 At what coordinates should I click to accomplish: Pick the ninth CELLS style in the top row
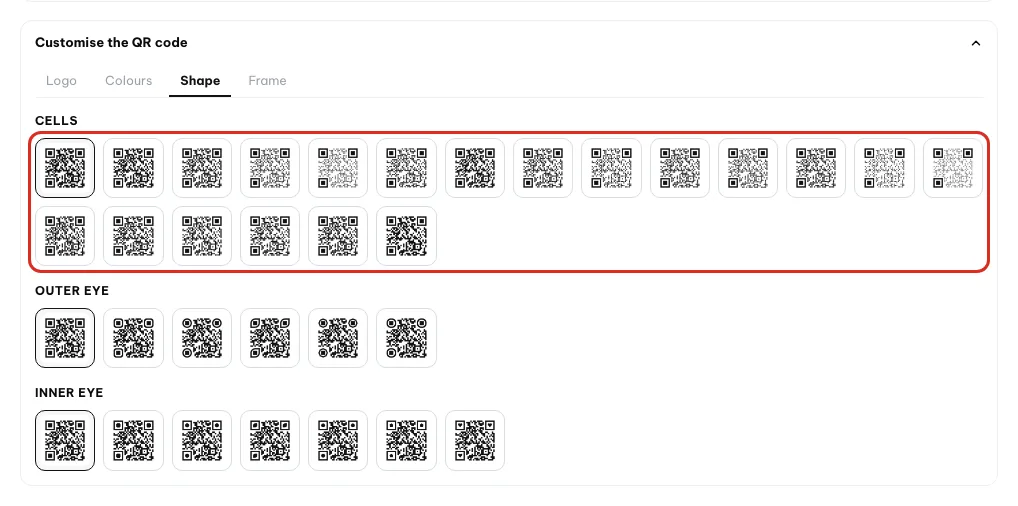(x=611, y=168)
